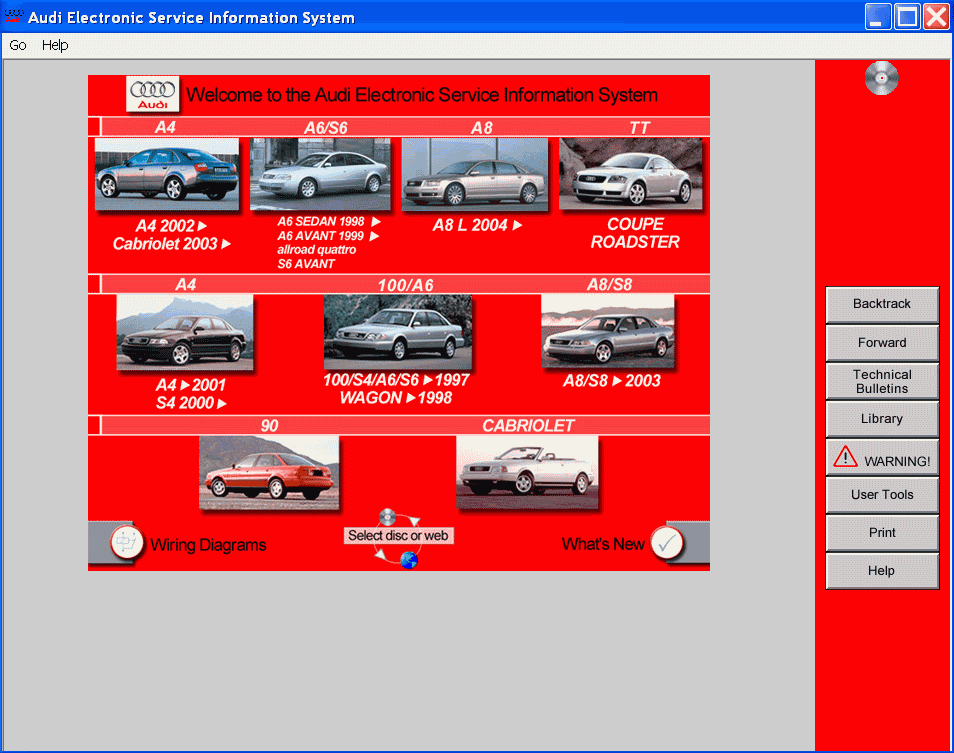Click the A8/S8 section header
The width and height of the screenshot is (954, 753).
609,284
